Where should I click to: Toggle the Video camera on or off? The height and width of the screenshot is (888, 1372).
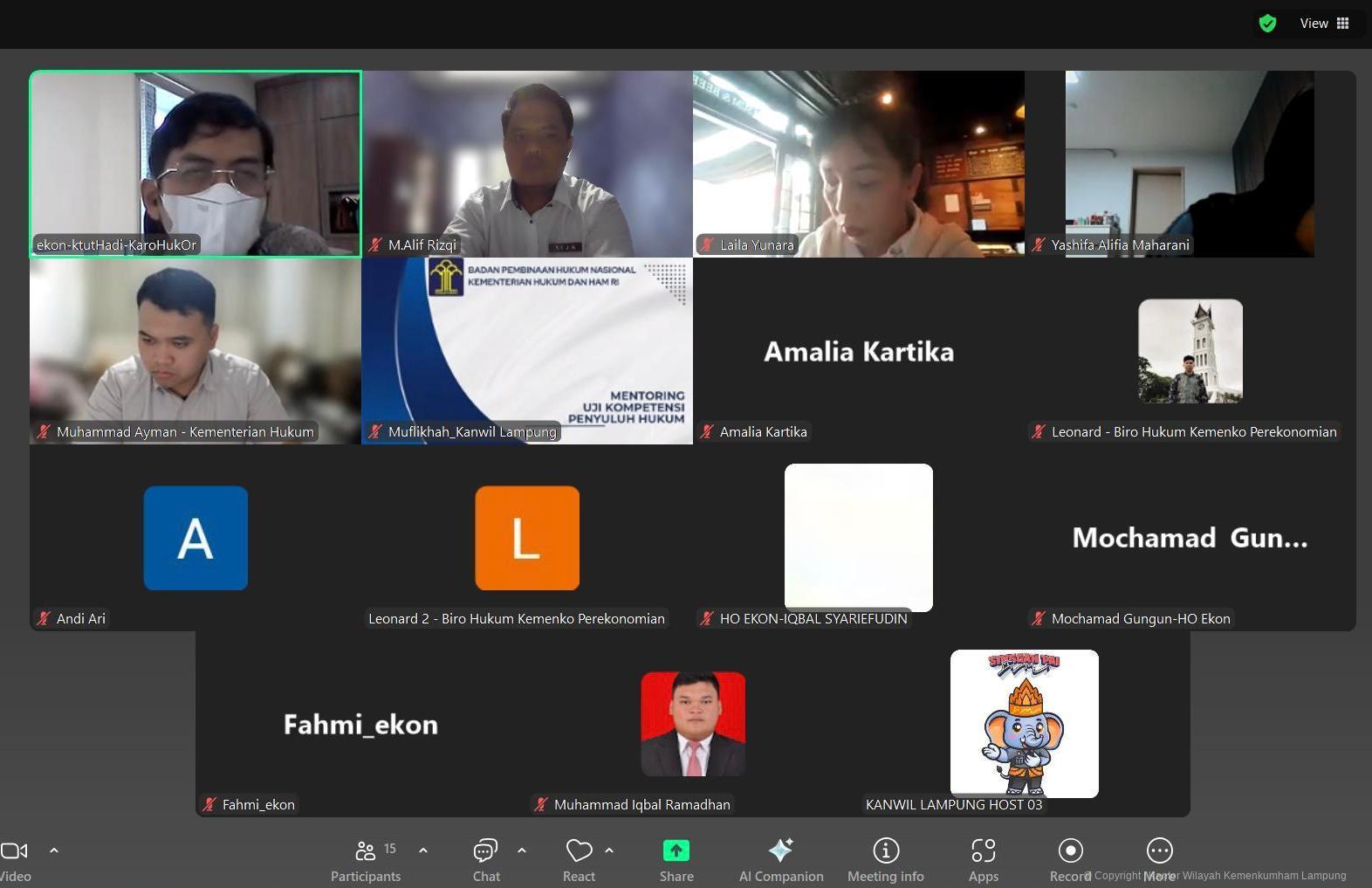coord(14,850)
